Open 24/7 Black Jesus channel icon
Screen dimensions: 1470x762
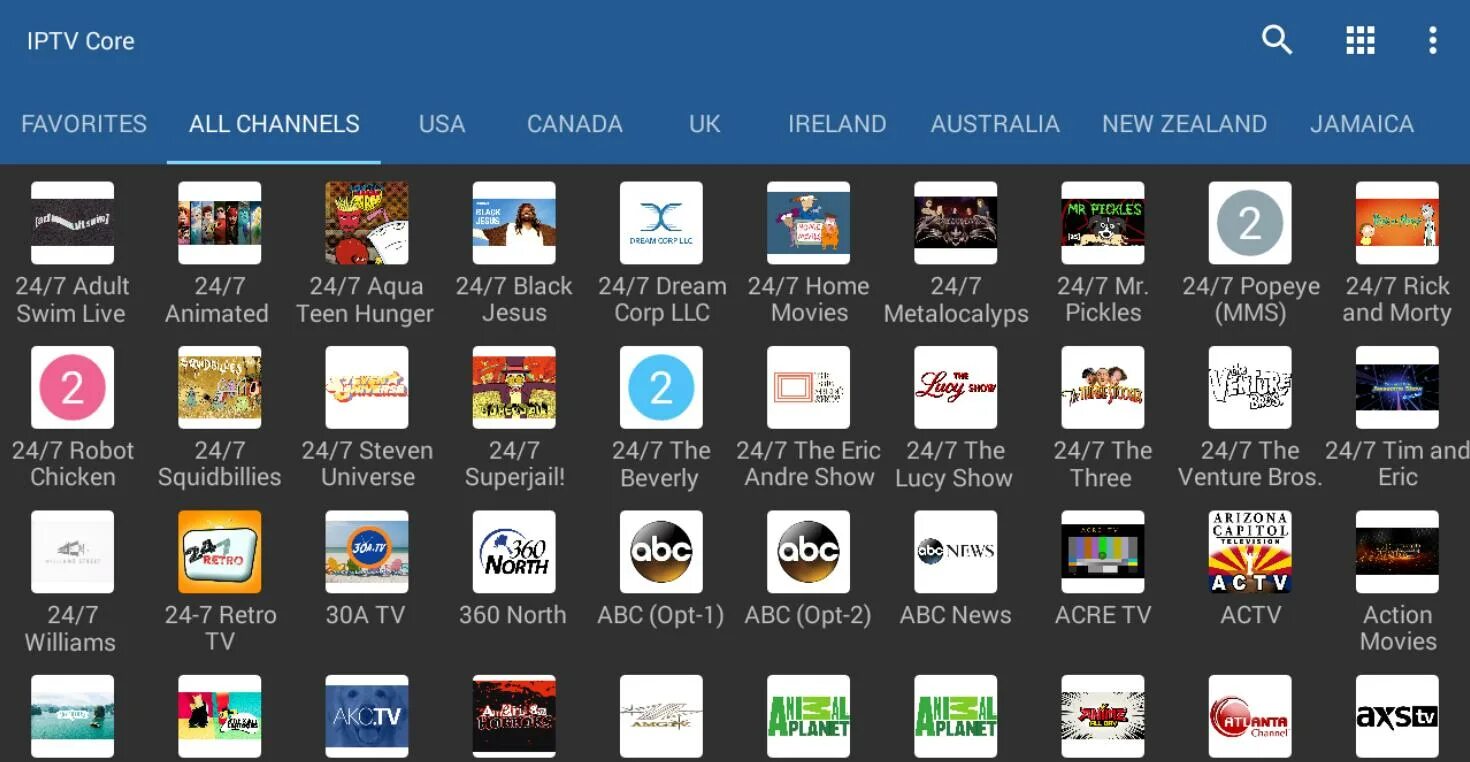[x=514, y=223]
